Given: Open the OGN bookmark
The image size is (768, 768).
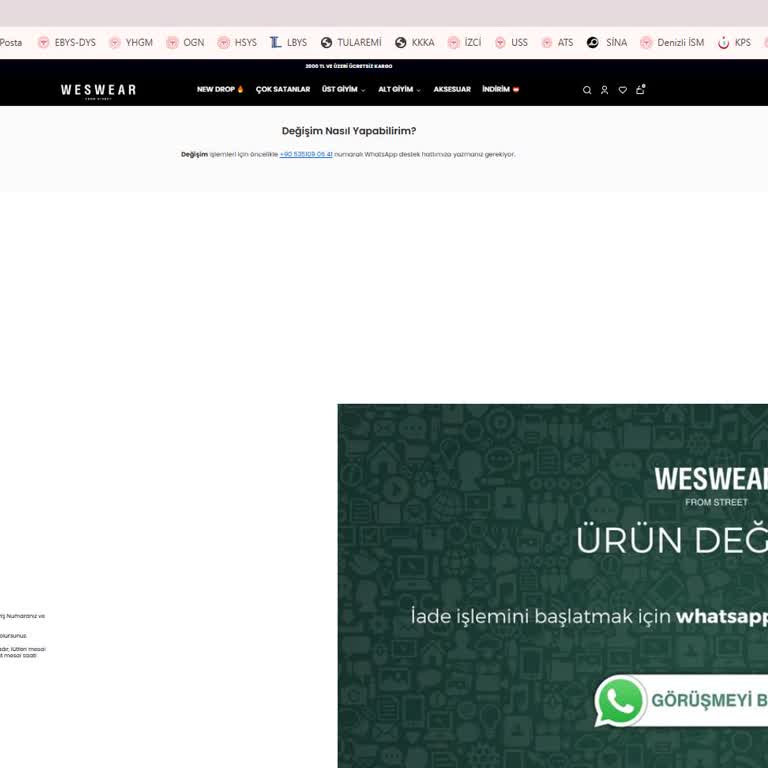Looking at the screenshot, I should pyautogui.click(x=185, y=43).
